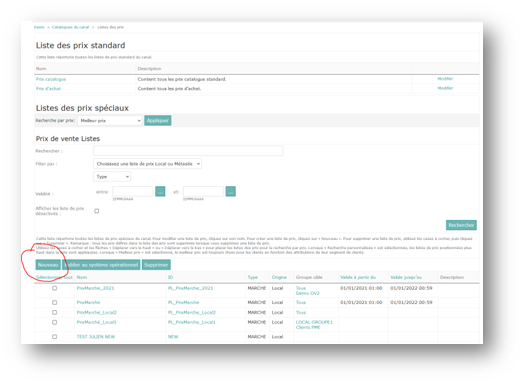Open the 'Prix catalogue' price list

pyautogui.click(x=51, y=79)
